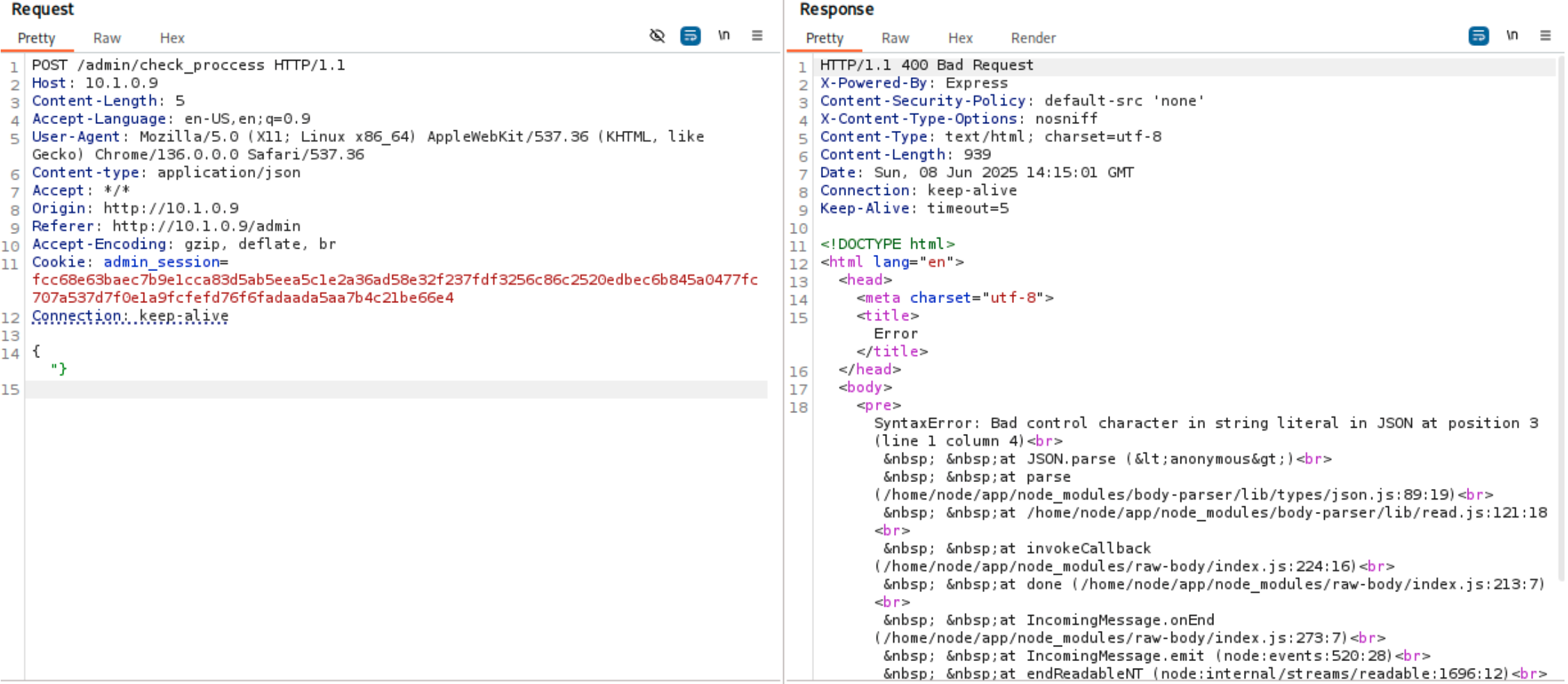Image resolution: width=1568 pixels, height=684 pixels.
Task: Click the X-Content-Type-Options: nosniff header
Action: (x=958, y=118)
